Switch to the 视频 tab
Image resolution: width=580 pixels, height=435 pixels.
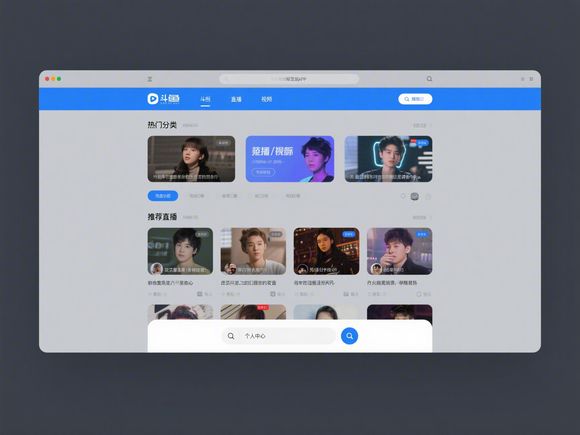tap(266, 99)
